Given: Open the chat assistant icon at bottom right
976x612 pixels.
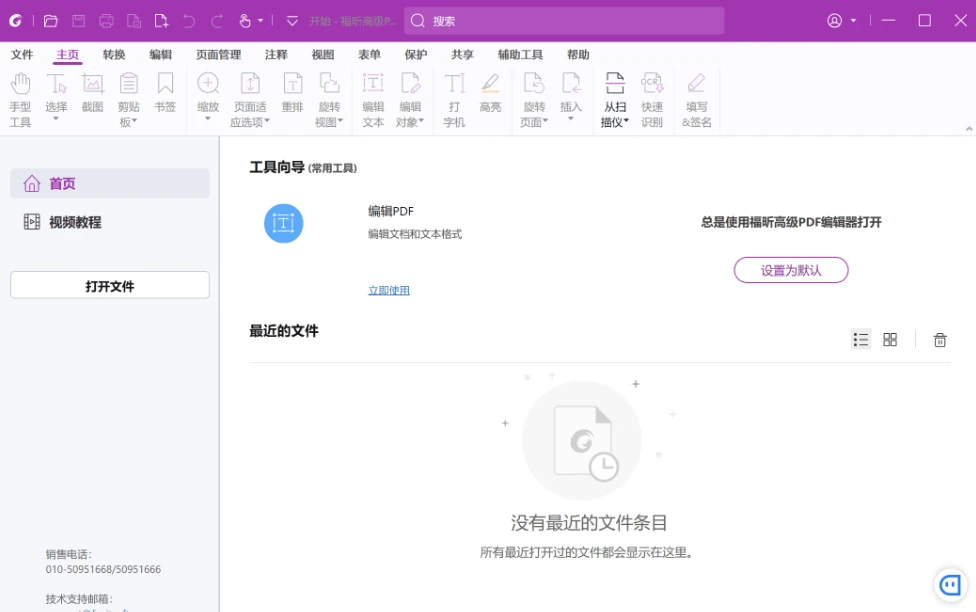Looking at the screenshot, I should click(949, 585).
